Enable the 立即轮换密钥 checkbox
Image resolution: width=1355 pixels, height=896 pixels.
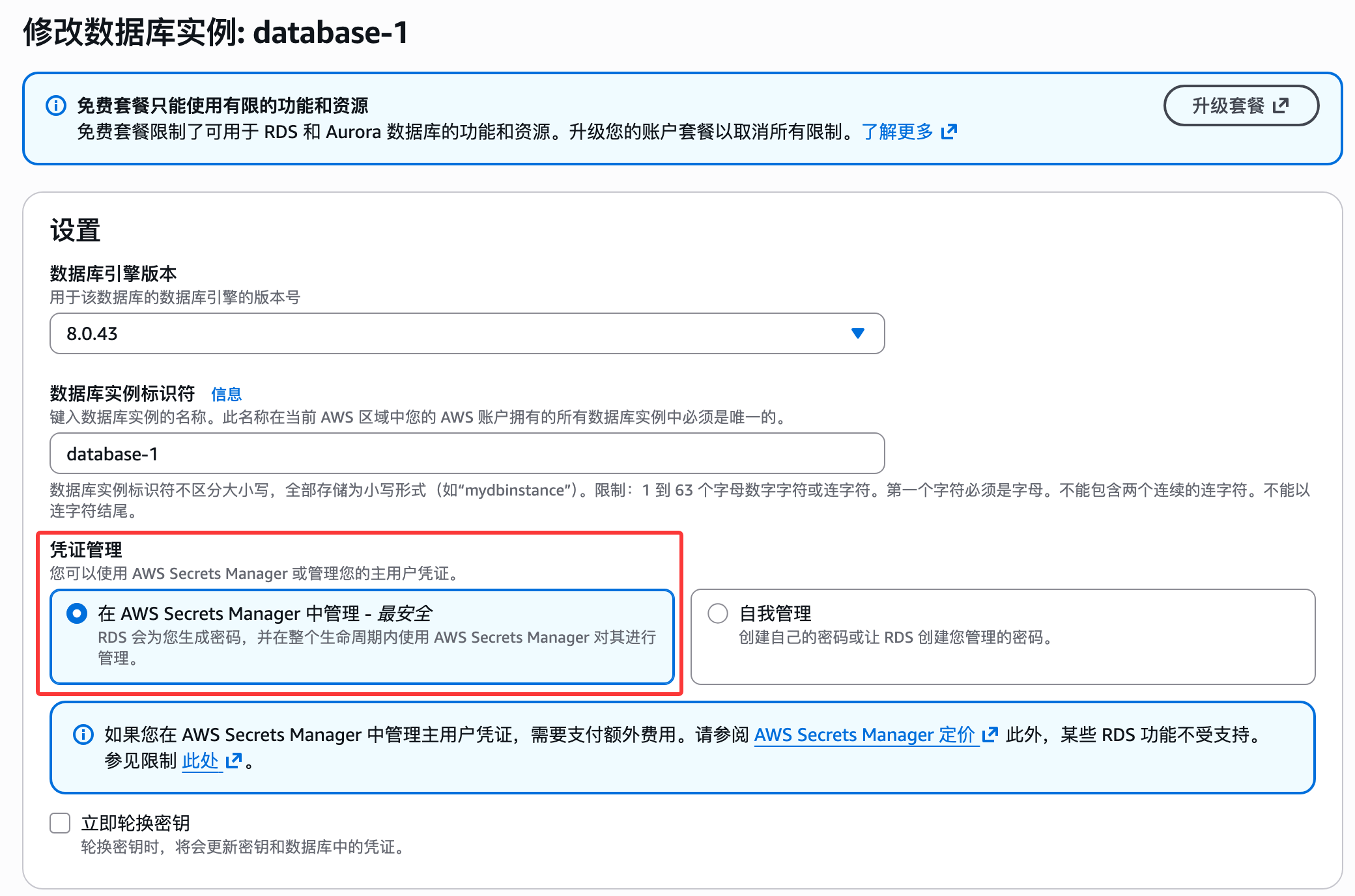[x=59, y=823]
